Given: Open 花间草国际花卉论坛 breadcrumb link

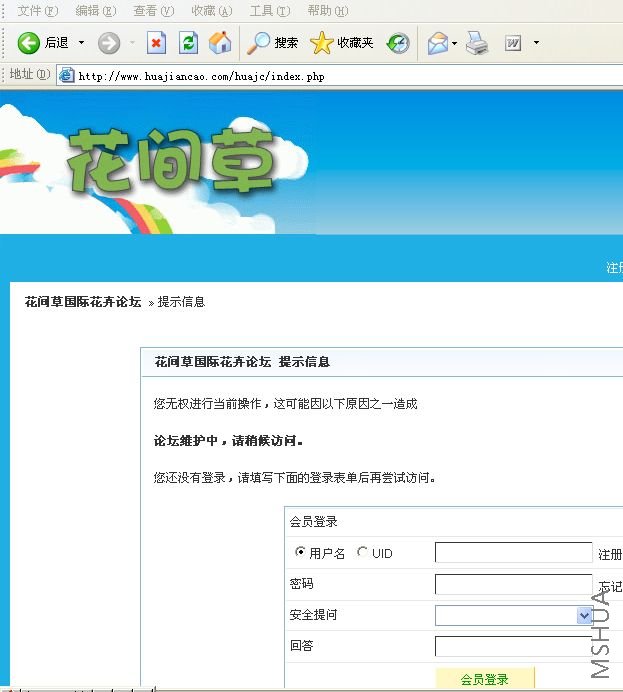Looking at the screenshot, I should [83, 302].
